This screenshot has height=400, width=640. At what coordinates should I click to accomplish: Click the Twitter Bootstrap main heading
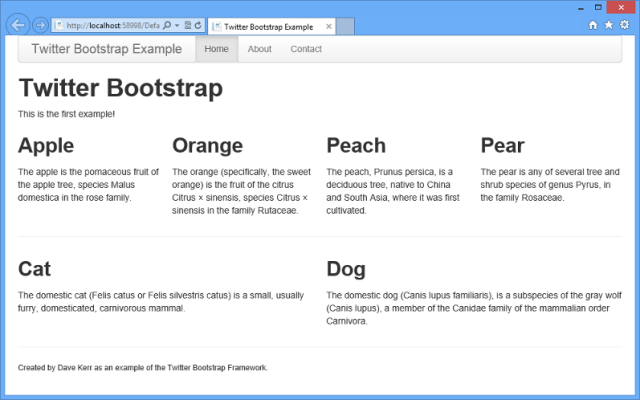pos(121,88)
